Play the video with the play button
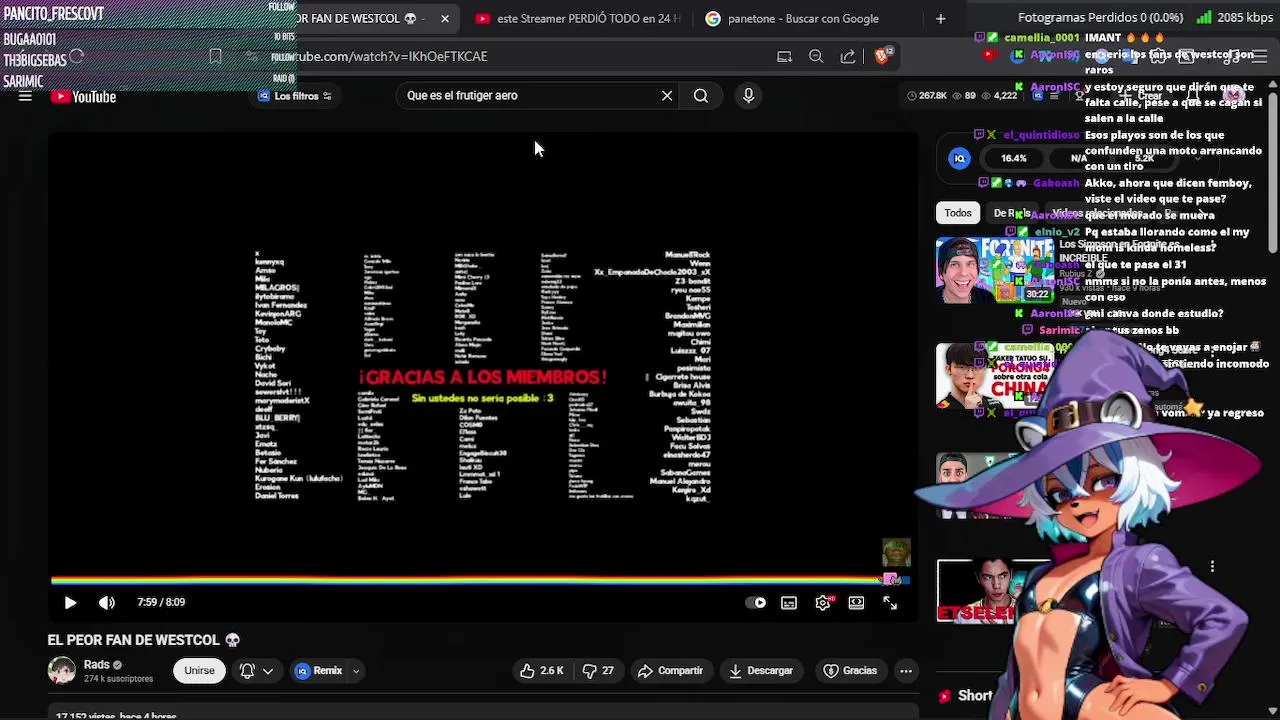Screen dimensions: 1280x720 [70, 603]
